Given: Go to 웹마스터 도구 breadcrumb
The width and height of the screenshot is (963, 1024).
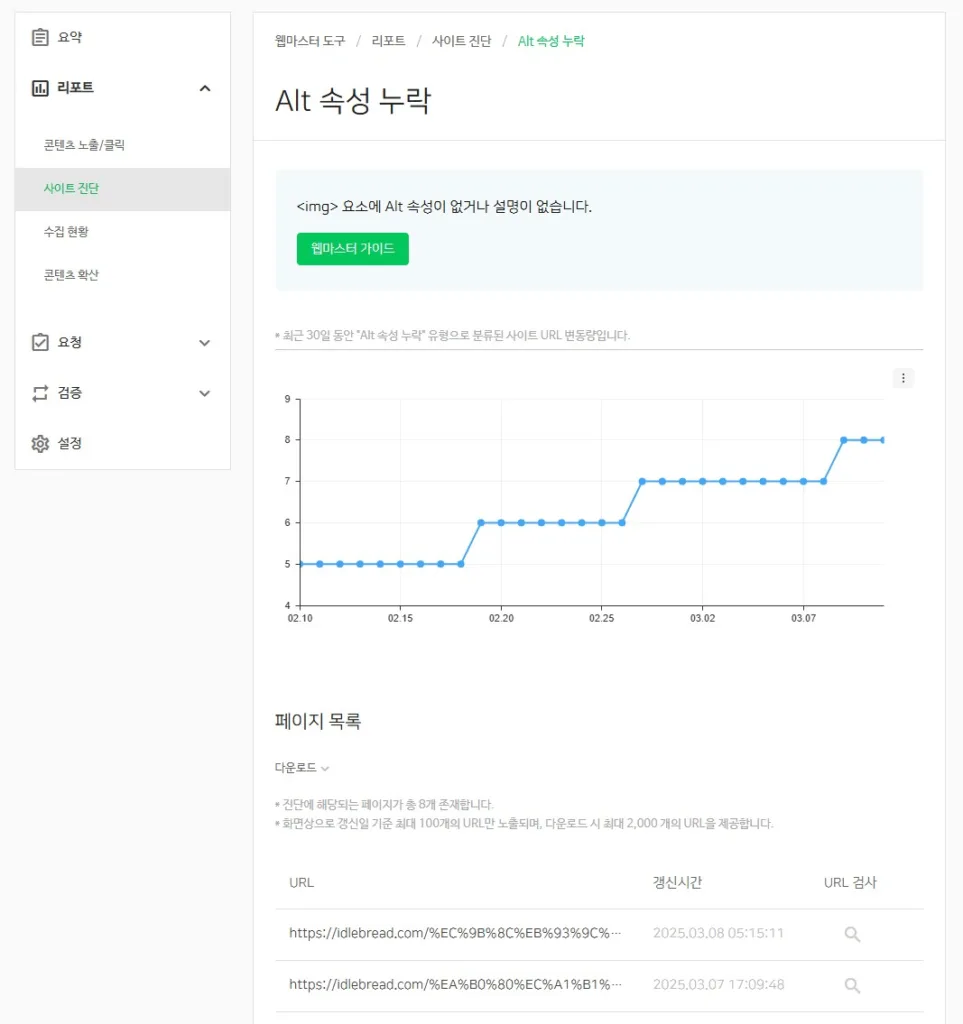Looking at the screenshot, I should (309, 40).
